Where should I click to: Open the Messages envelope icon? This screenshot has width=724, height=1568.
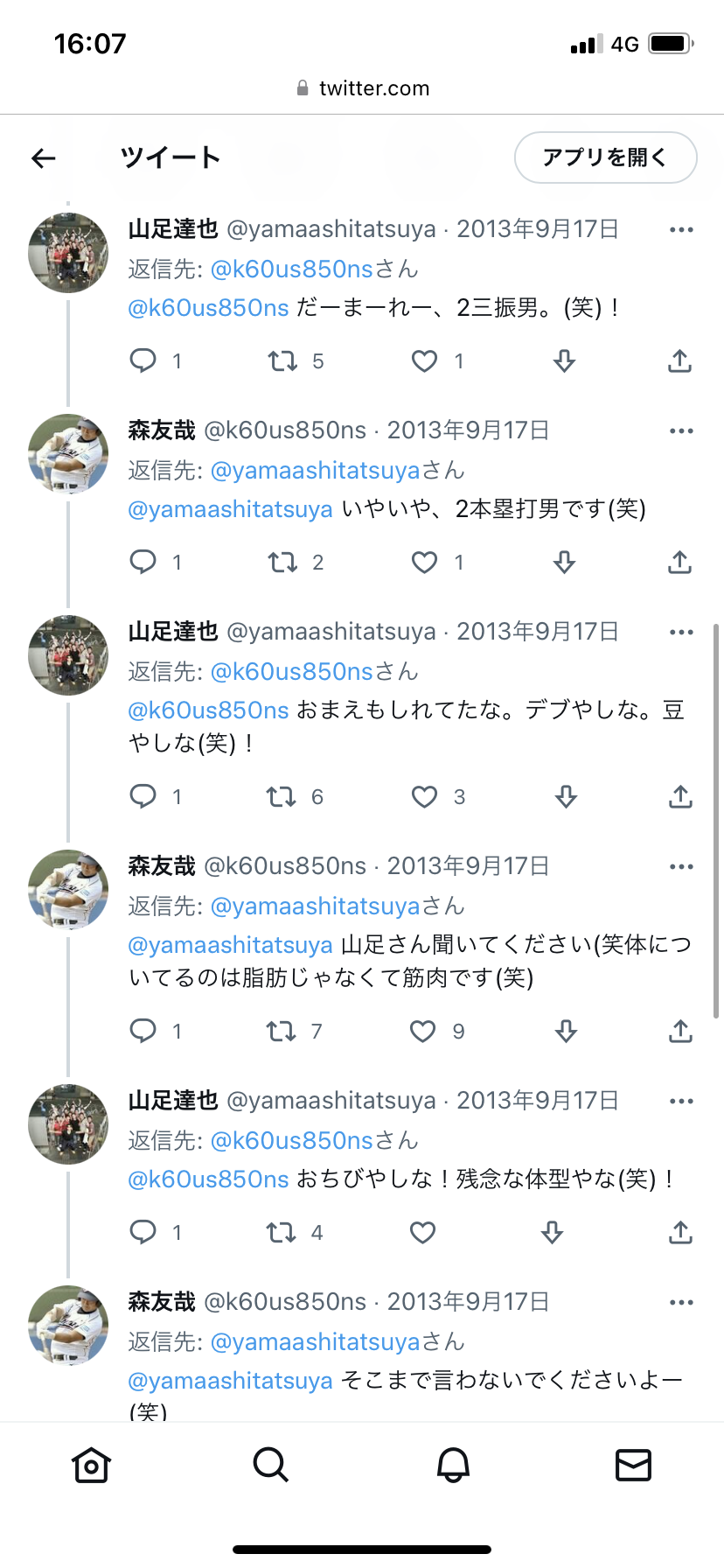633,1465
